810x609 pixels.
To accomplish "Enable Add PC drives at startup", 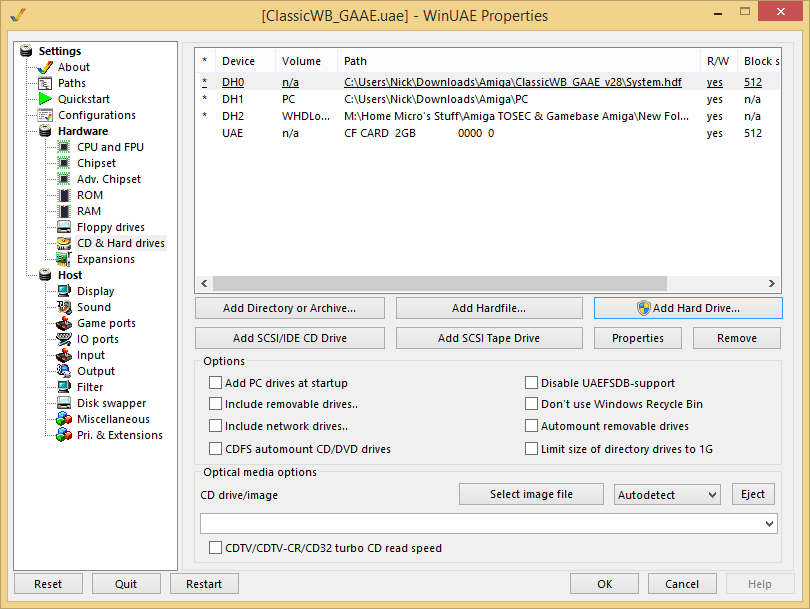I will 215,383.
